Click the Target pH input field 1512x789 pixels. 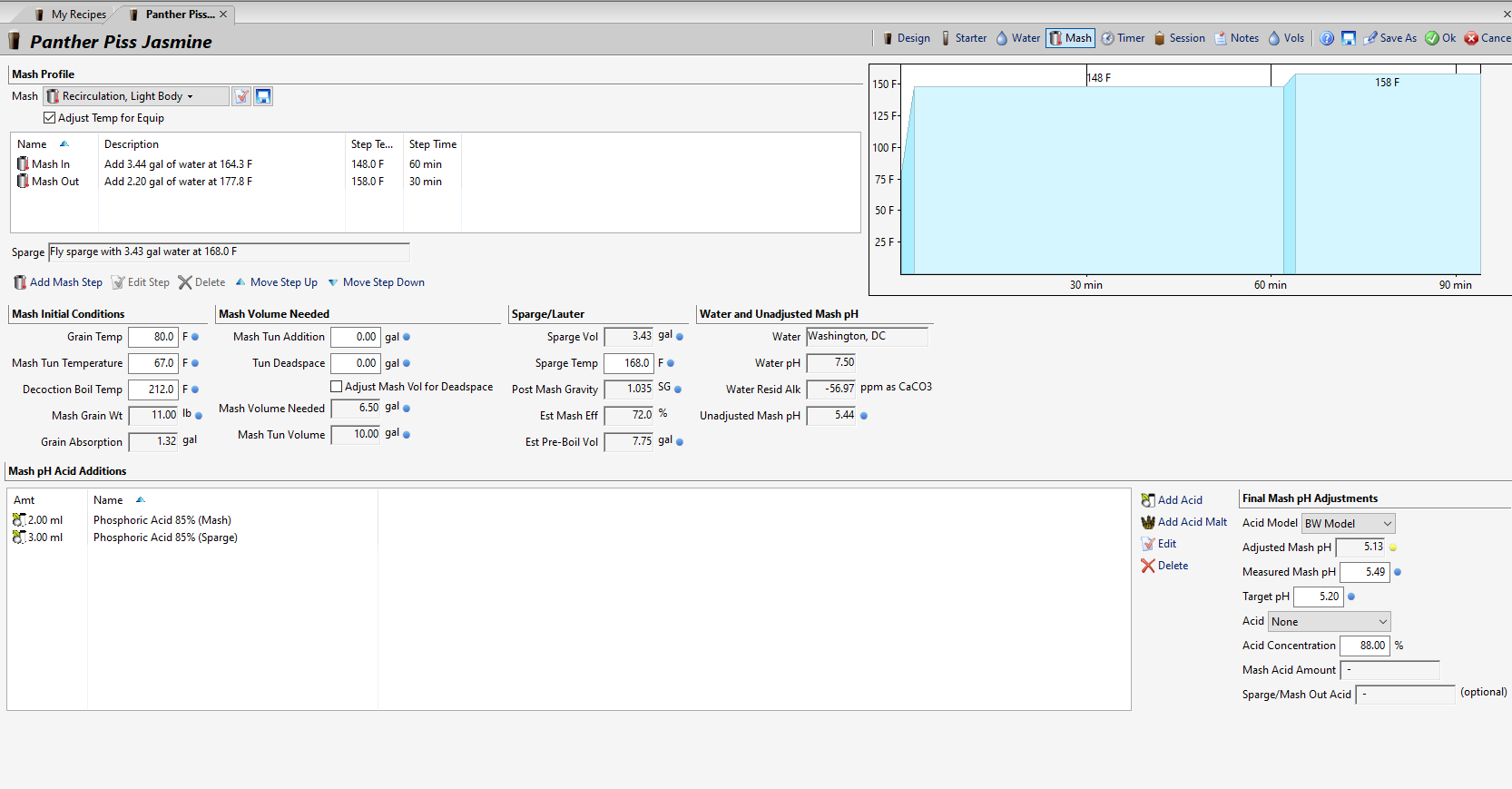pyautogui.click(x=1318, y=597)
